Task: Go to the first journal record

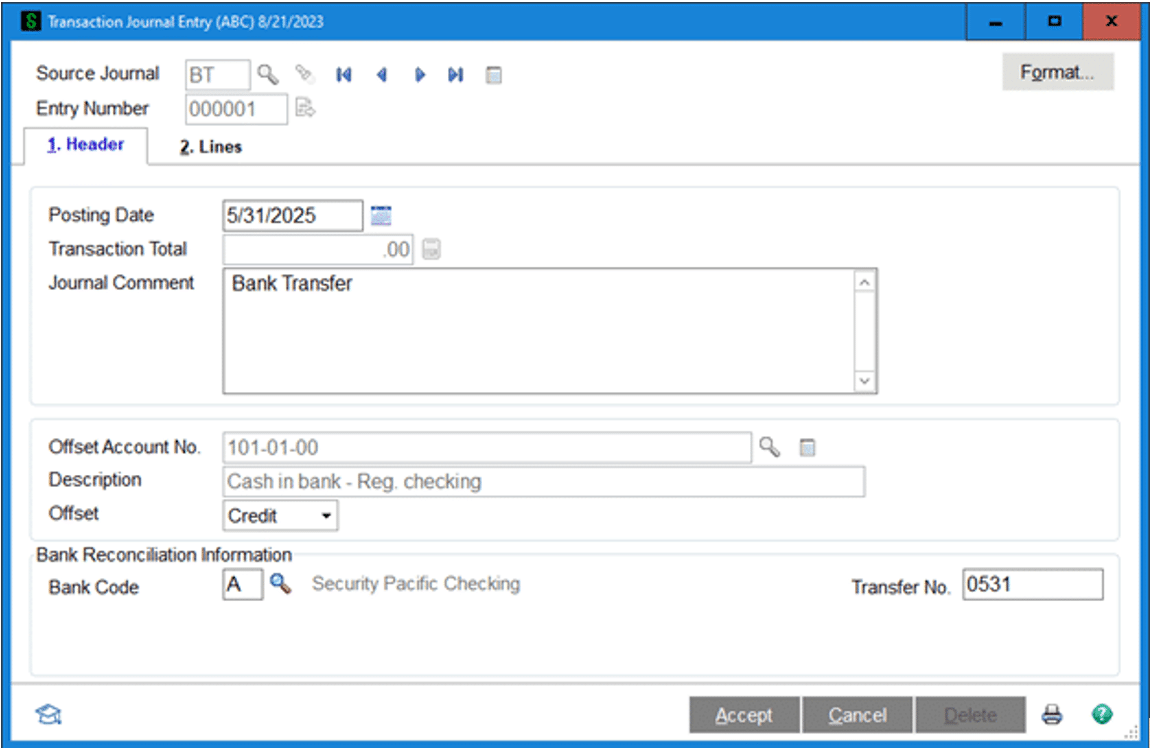Action: (344, 74)
